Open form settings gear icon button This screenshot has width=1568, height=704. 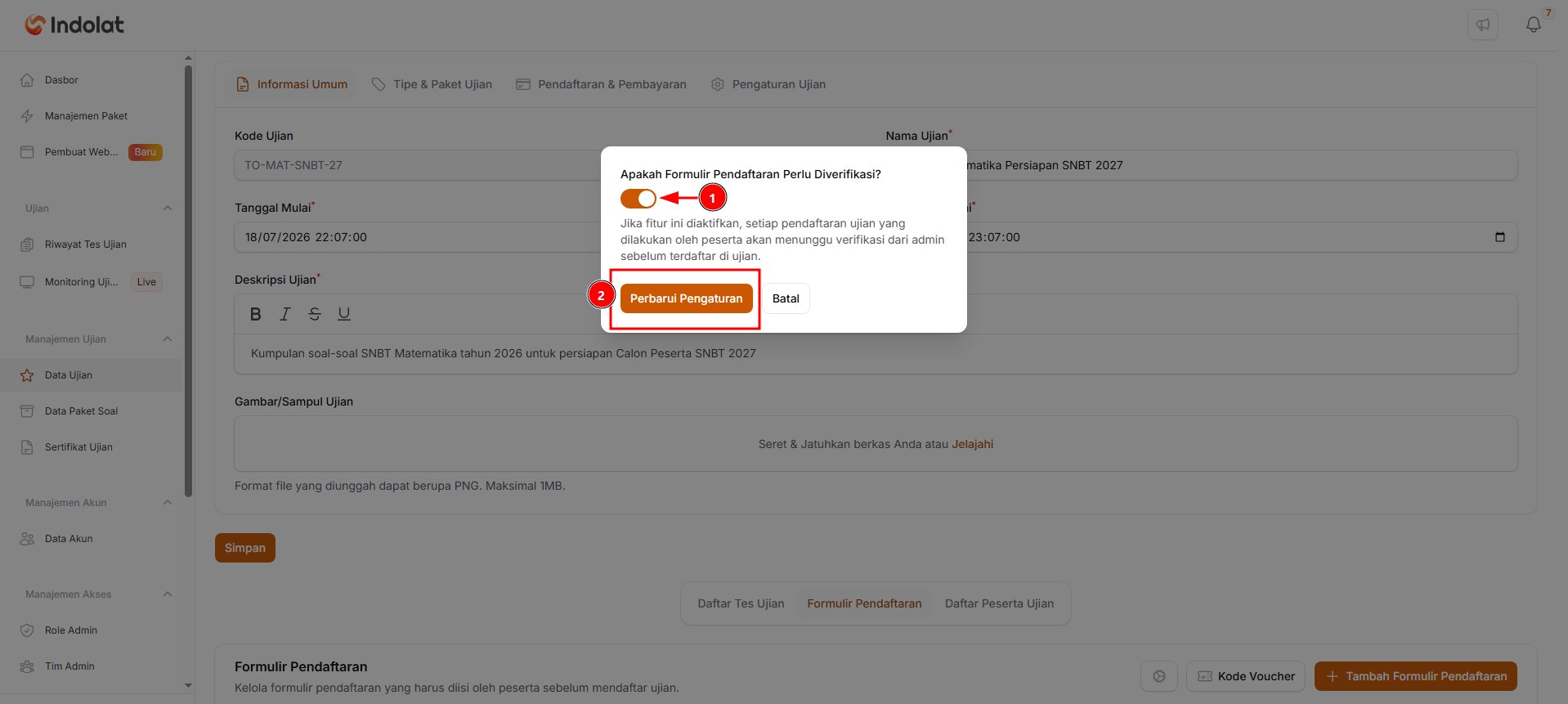[x=1158, y=676]
